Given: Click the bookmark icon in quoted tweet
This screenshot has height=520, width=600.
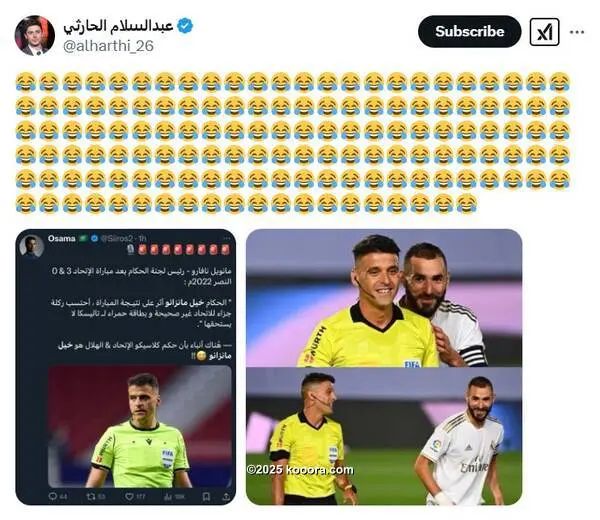Looking at the screenshot, I should pyautogui.click(x=206, y=497).
